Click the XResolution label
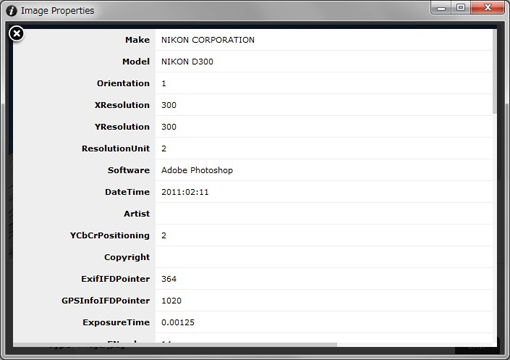Image resolution: width=510 pixels, height=360 pixels. tap(122, 105)
